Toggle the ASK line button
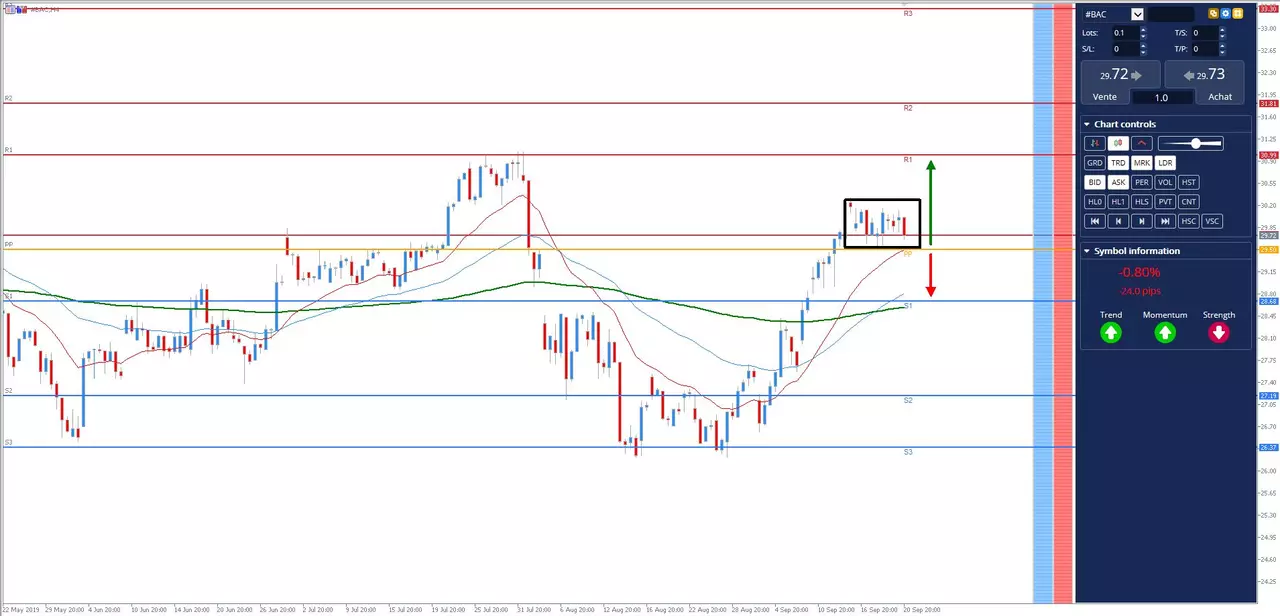Screen dimensions: 1280x616 pyautogui.click(x=1118, y=182)
